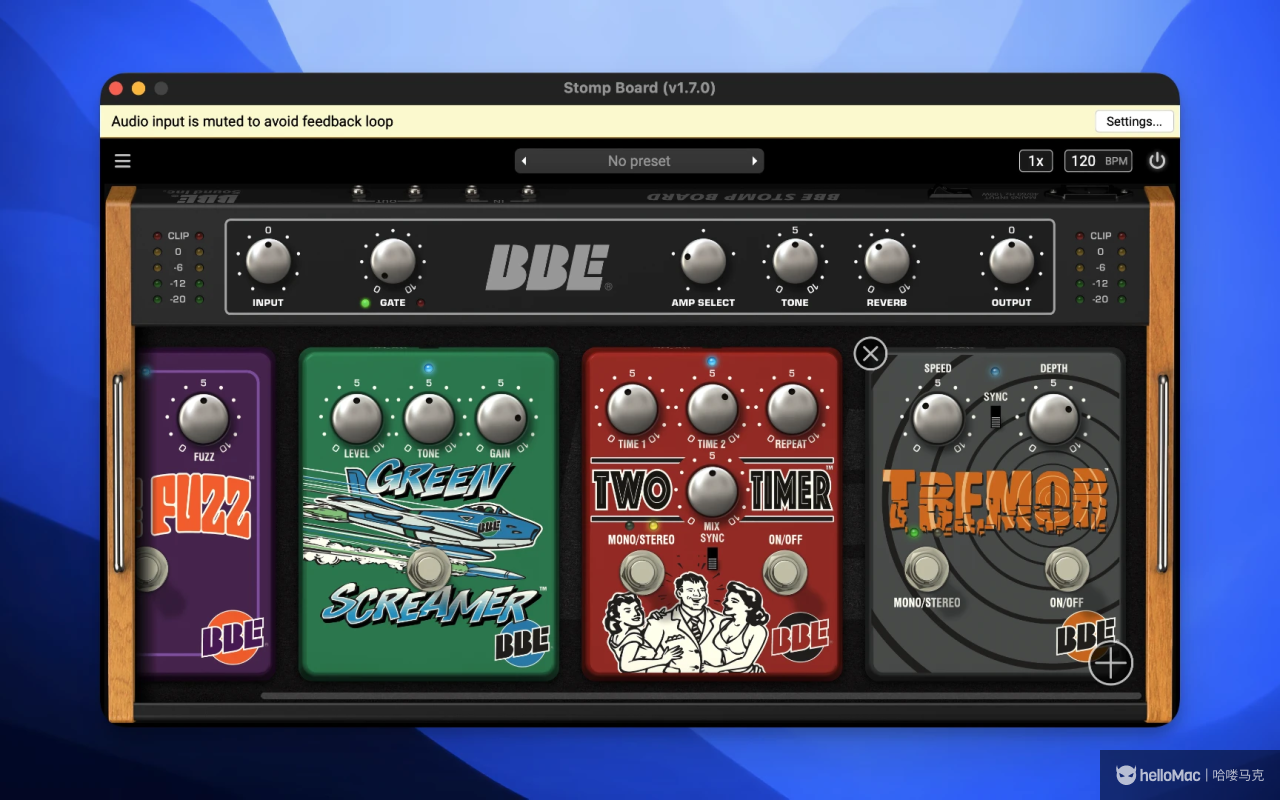Click the AMP SELECT knob
Viewport: 1280px width, 800px height.
[x=703, y=262]
